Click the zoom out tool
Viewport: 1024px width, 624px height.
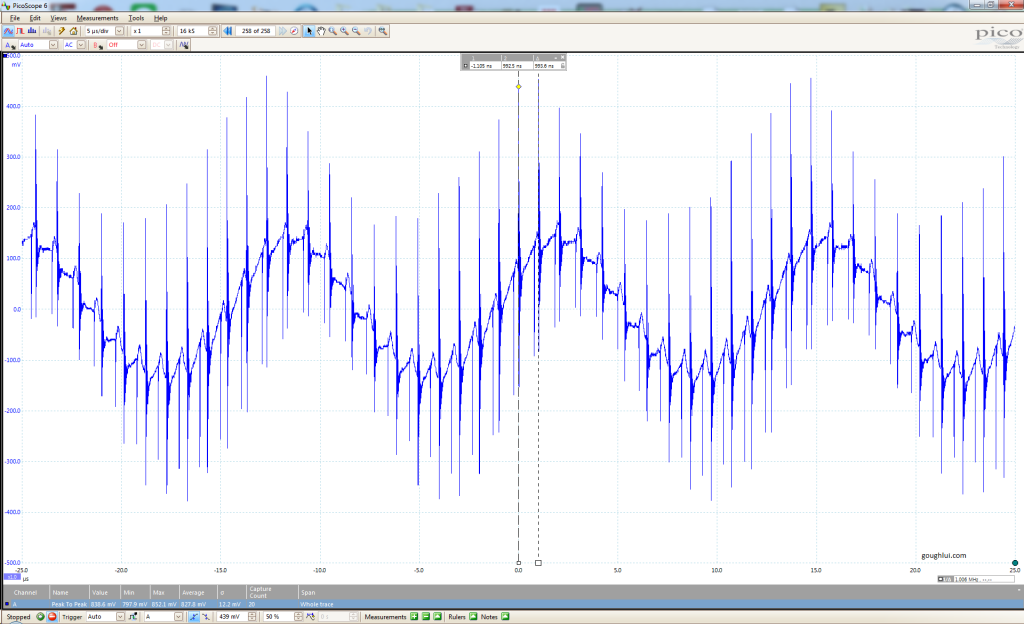point(357,31)
